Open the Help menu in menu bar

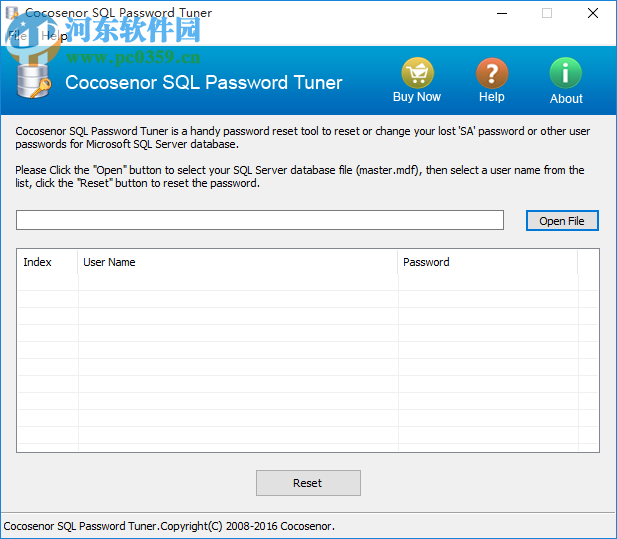pos(54,36)
